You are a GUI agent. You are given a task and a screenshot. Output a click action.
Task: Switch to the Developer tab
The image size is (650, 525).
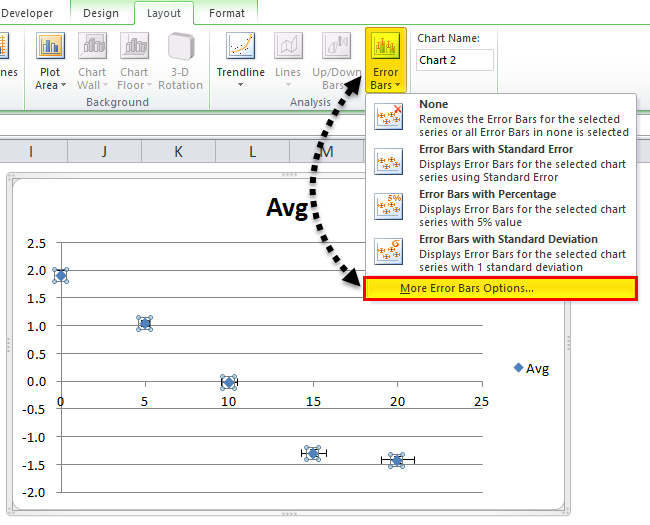coord(27,13)
